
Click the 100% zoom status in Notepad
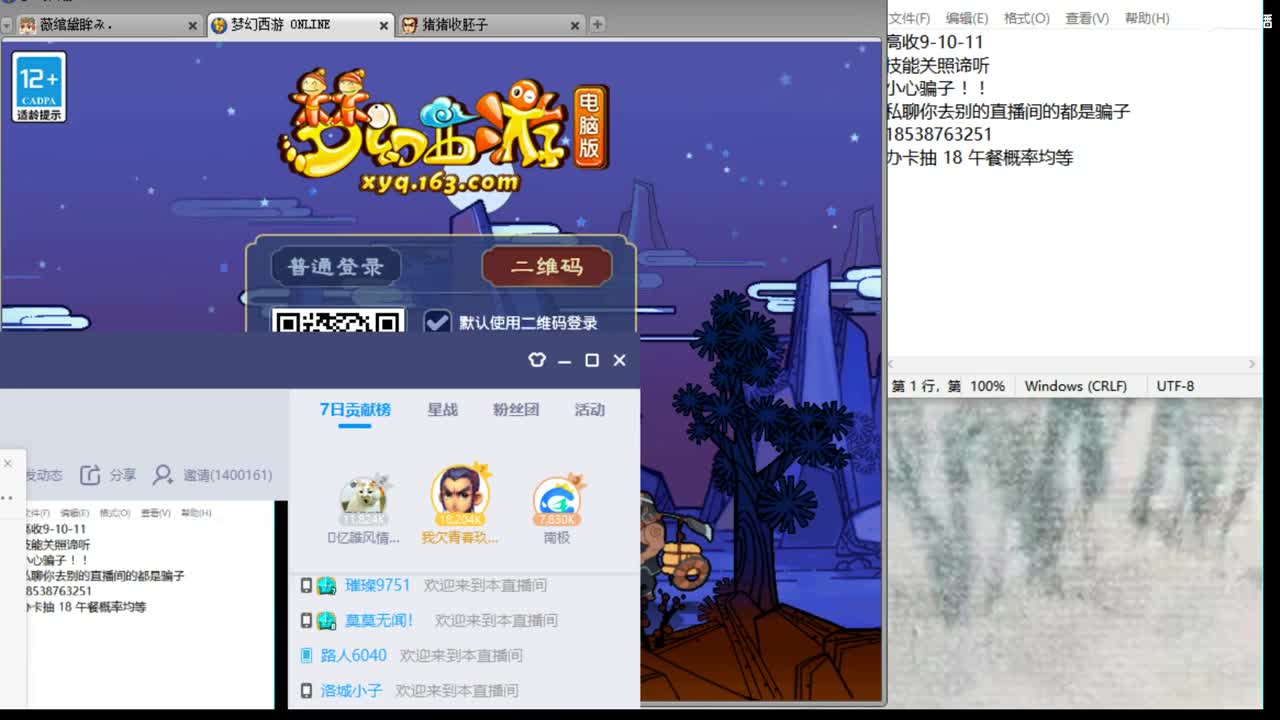[x=987, y=386]
